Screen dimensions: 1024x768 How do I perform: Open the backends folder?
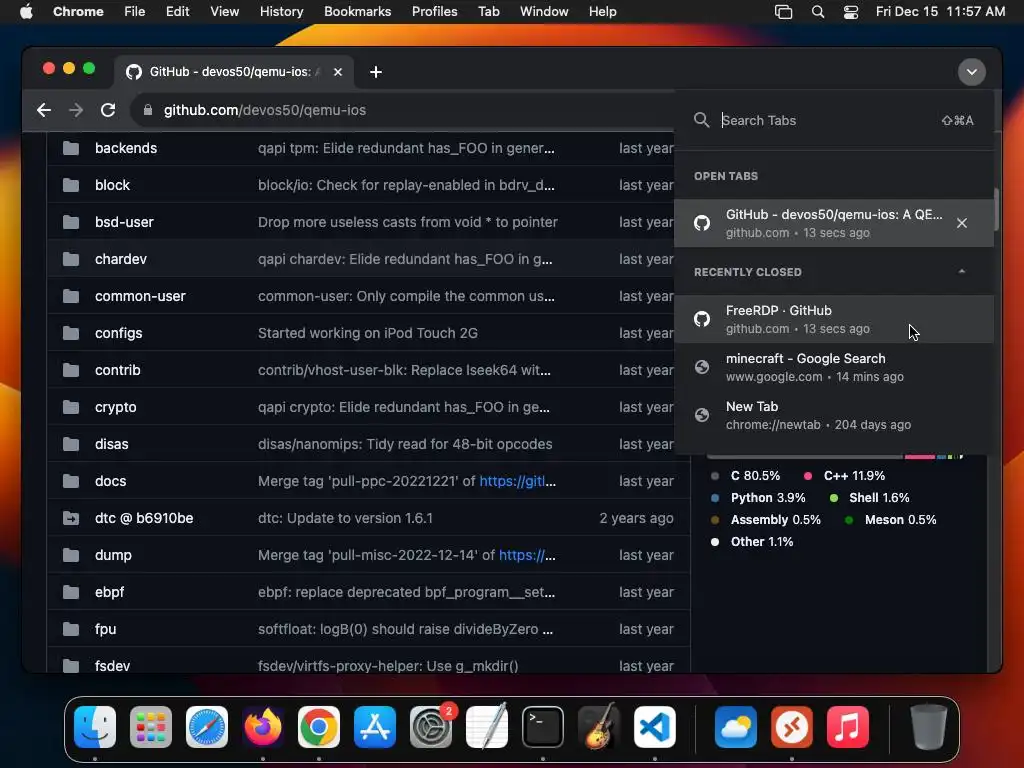(125, 148)
